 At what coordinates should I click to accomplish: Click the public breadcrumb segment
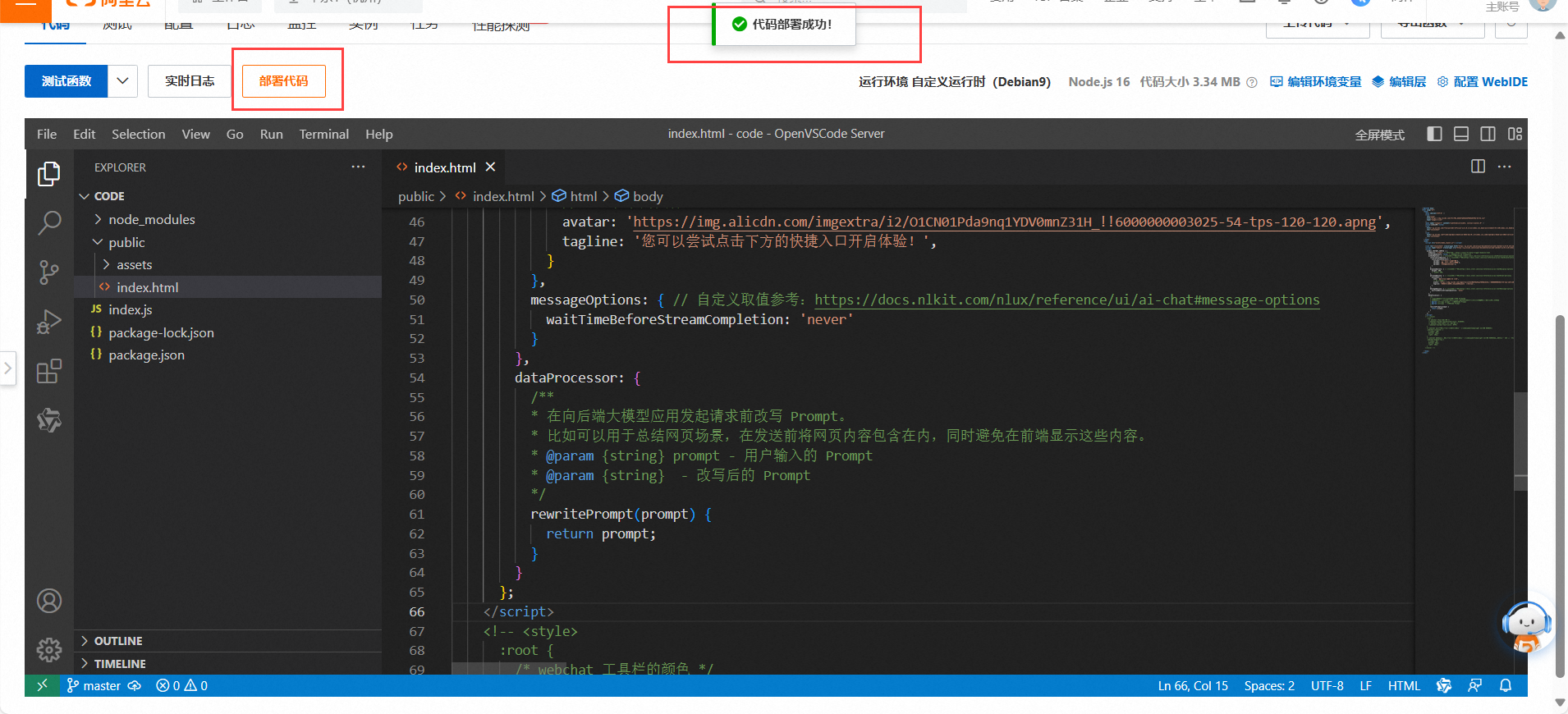coord(416,196)
